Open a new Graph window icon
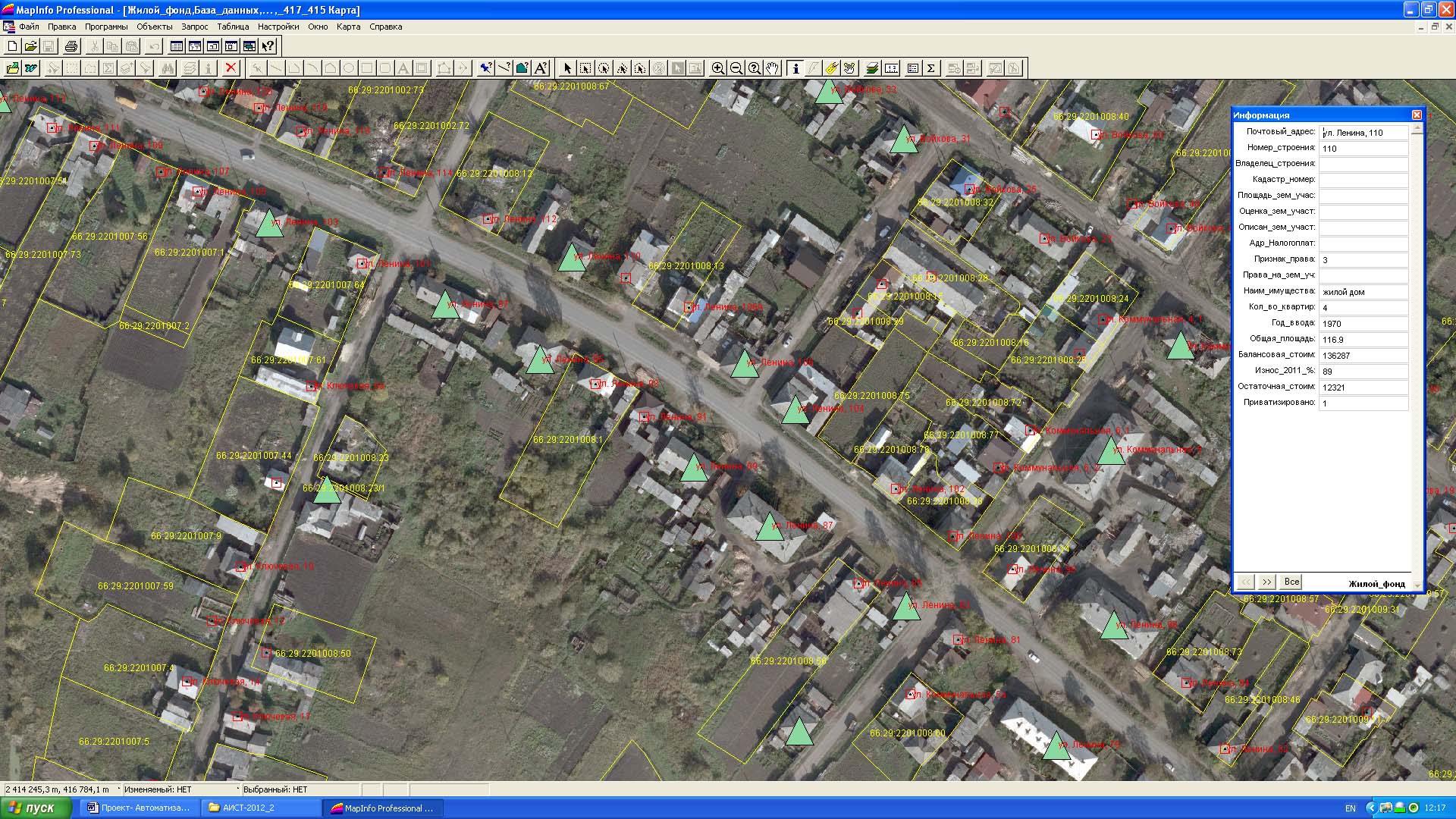Screen dimensions: 1456x819 (x=213, y=46)
